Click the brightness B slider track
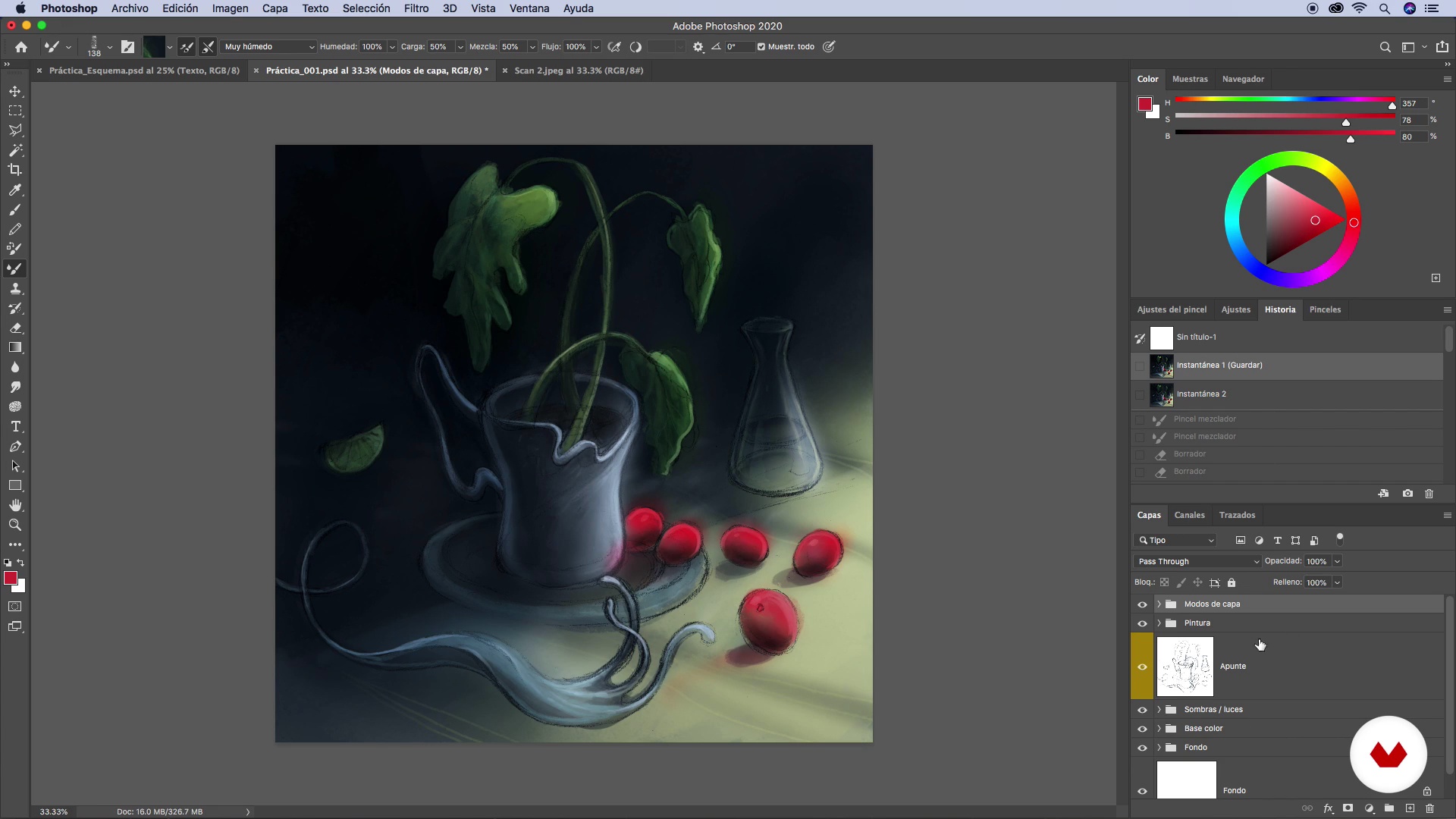1456x819 pixels. [x=1285, y=133]
